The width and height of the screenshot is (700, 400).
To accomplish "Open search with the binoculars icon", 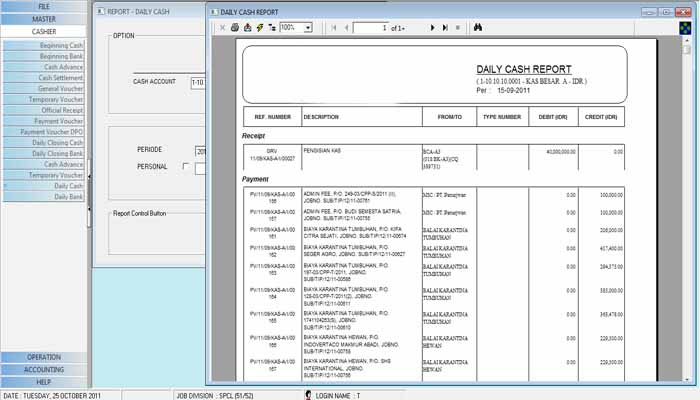I will click(478, 28).
